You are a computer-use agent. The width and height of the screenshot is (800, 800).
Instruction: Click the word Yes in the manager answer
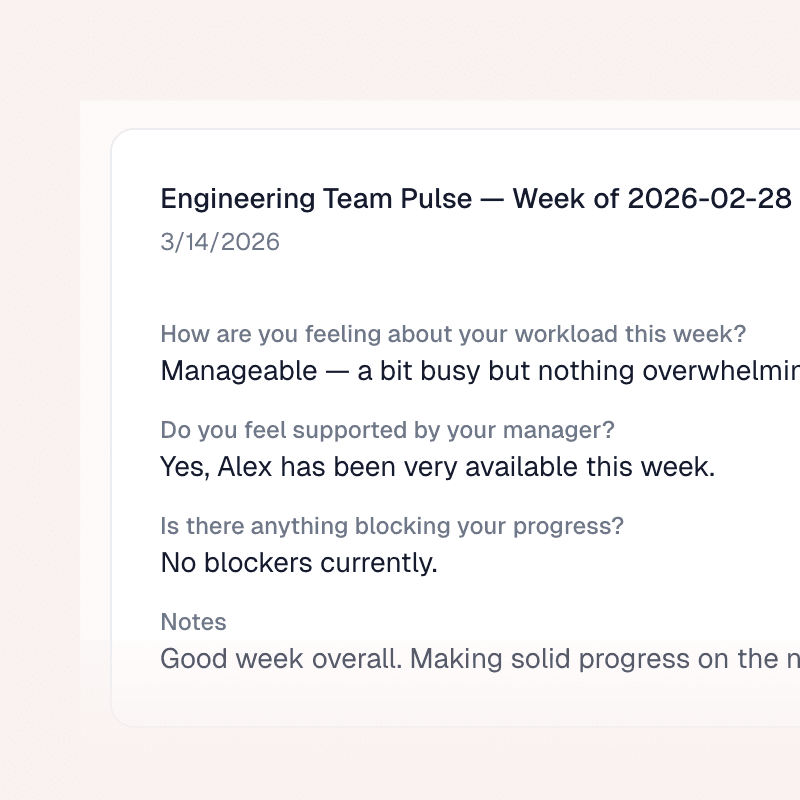pyautogui.click(x=183, y=467)
